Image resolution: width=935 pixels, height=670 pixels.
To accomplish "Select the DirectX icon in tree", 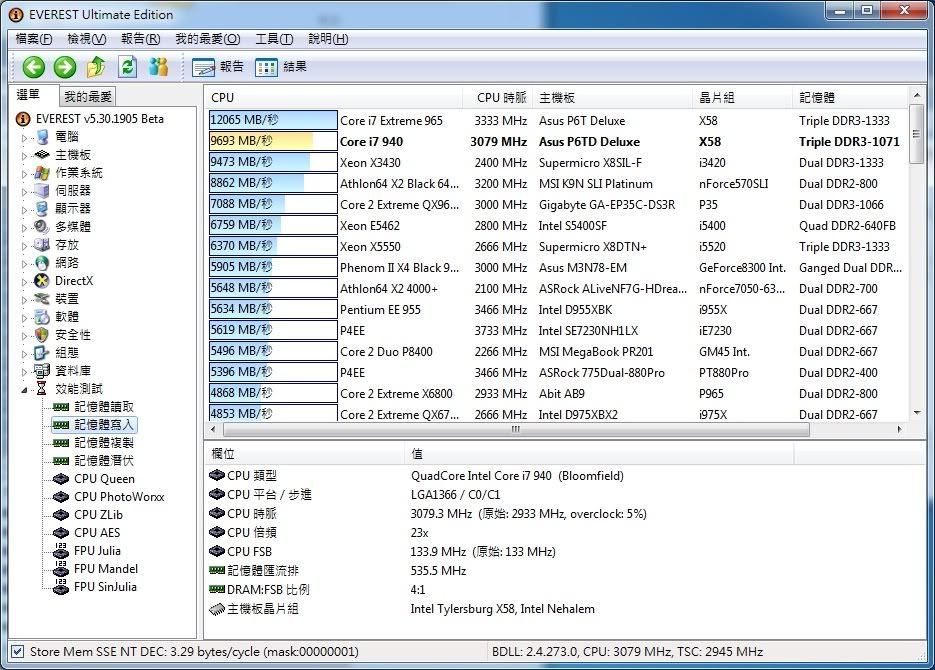I will [x=42, y=281].
